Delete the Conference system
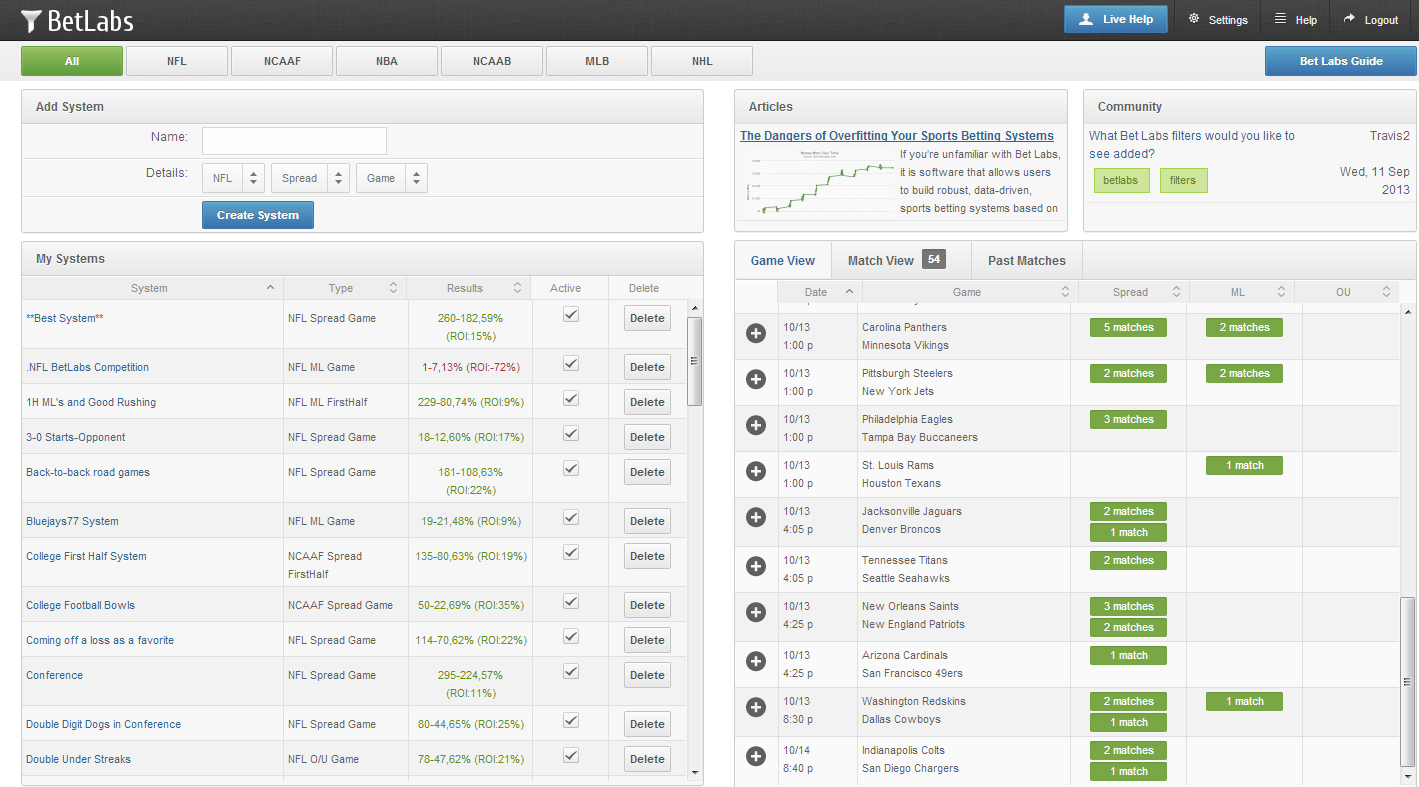The height and width of the screenshot is (787, 1419). click(x=647, y=675)
